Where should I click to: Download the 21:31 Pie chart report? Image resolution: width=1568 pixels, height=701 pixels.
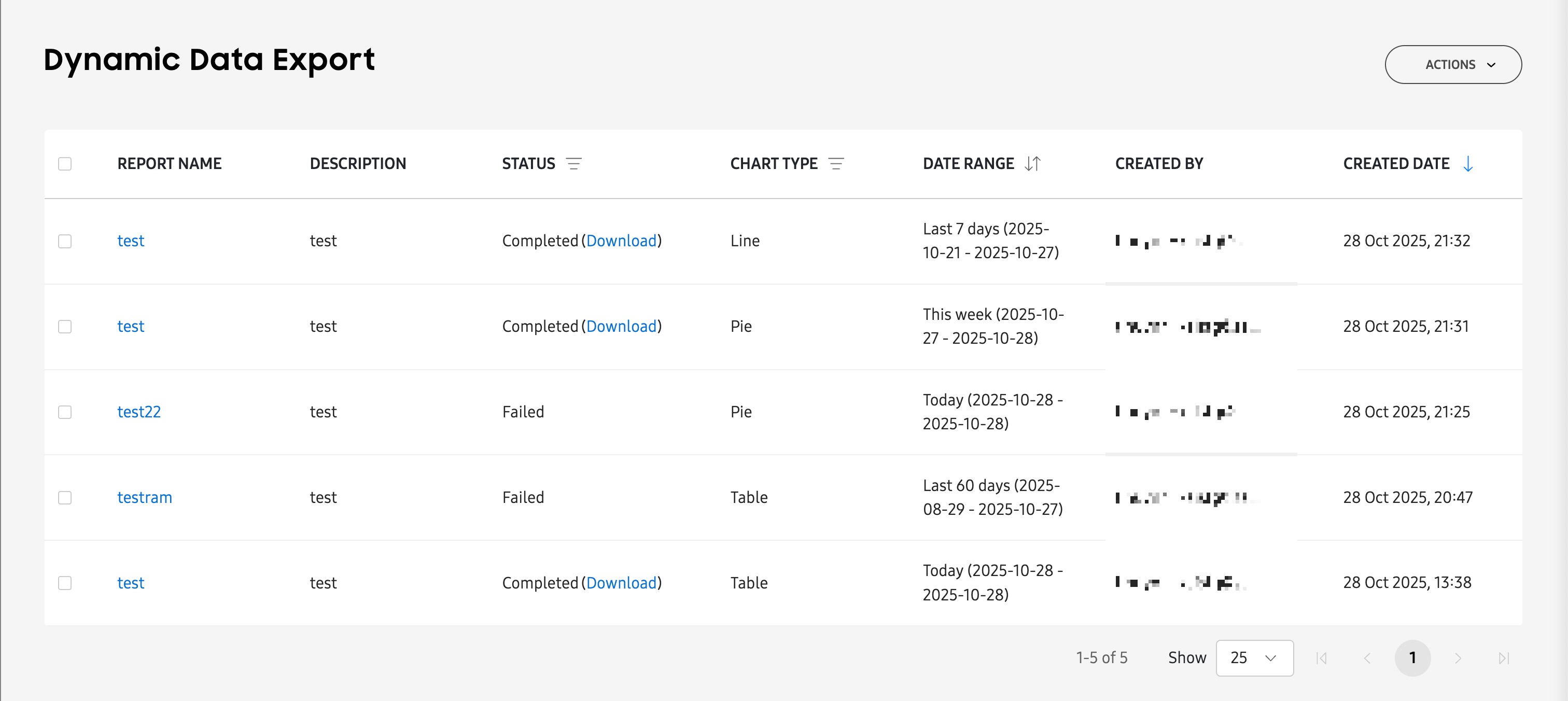click(x=622, y=327)
